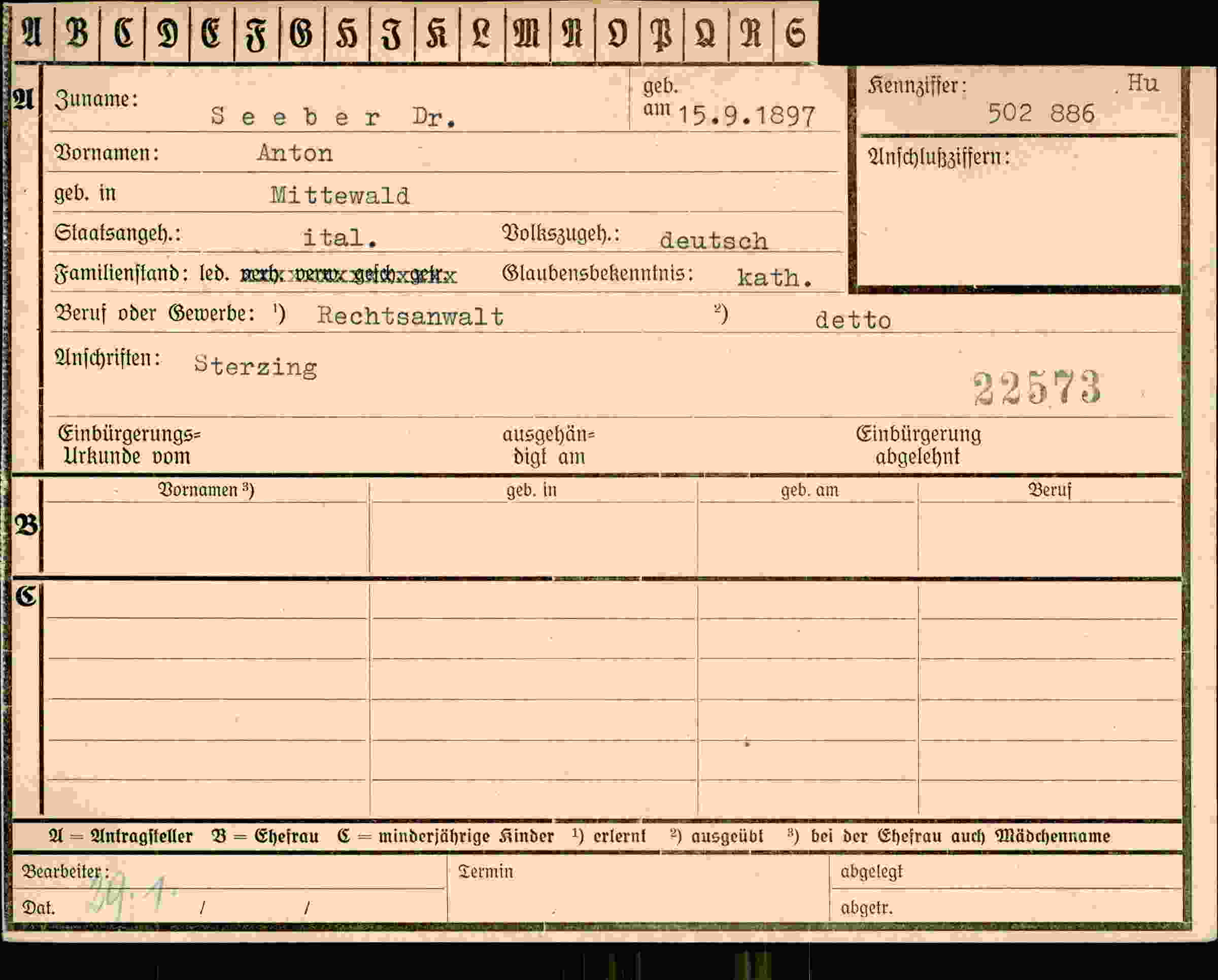
Task: Click the 'Familienstand:' label
Action: click(x=121, y=273)
